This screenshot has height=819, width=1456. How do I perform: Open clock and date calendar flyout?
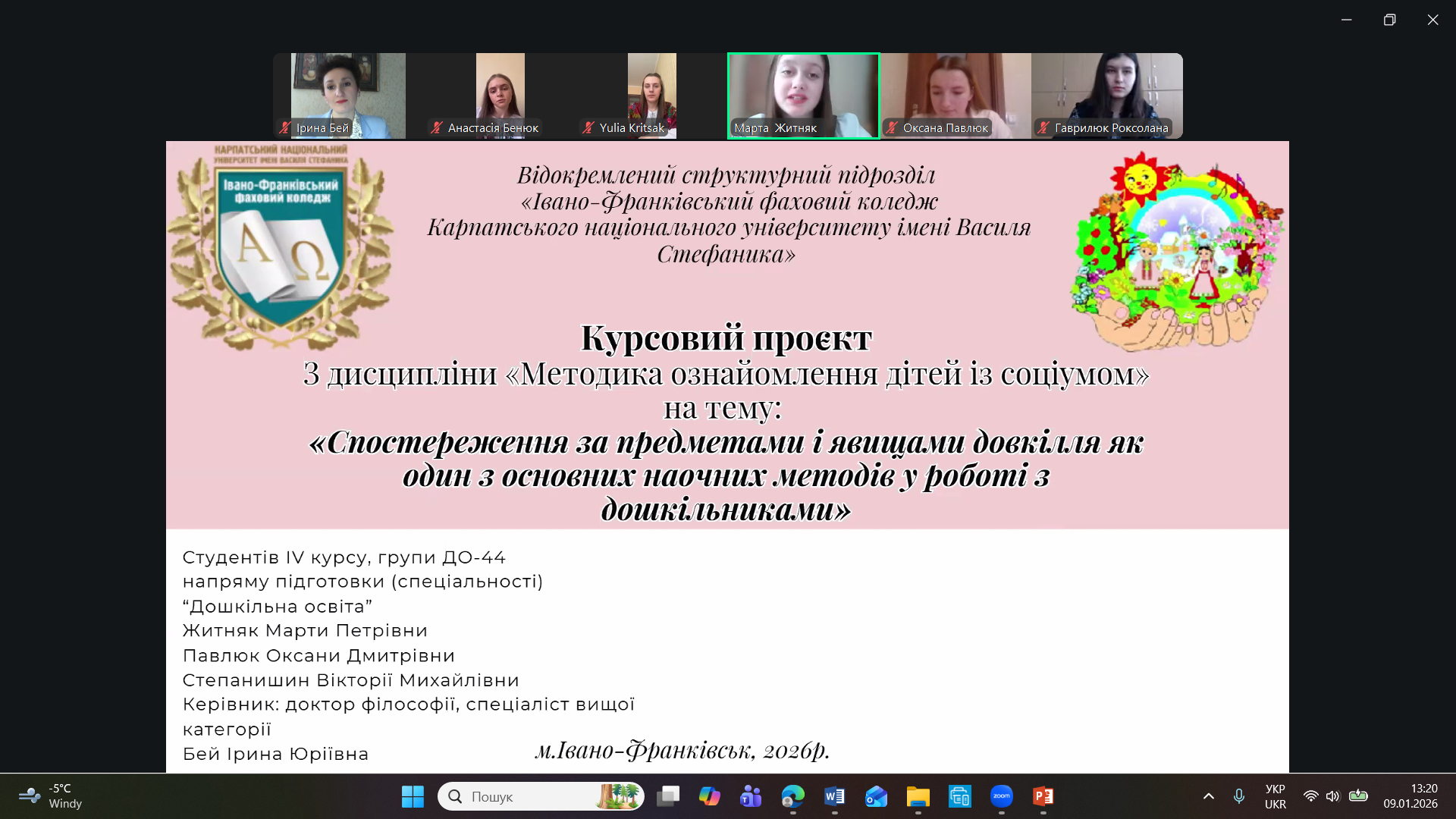pyautogui.click(x=1410, y=796)
